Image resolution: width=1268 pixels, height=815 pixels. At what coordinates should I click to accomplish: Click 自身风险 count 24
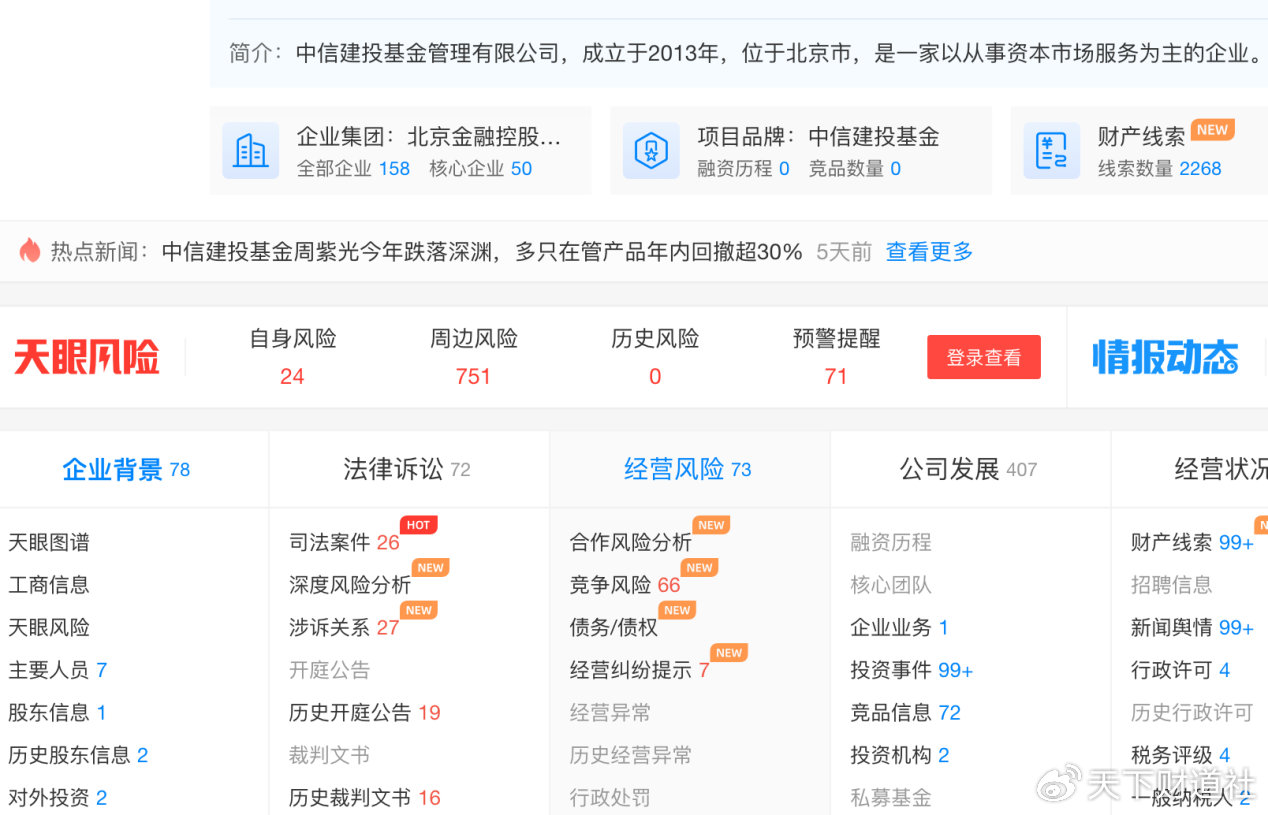[x=292, y=376]
